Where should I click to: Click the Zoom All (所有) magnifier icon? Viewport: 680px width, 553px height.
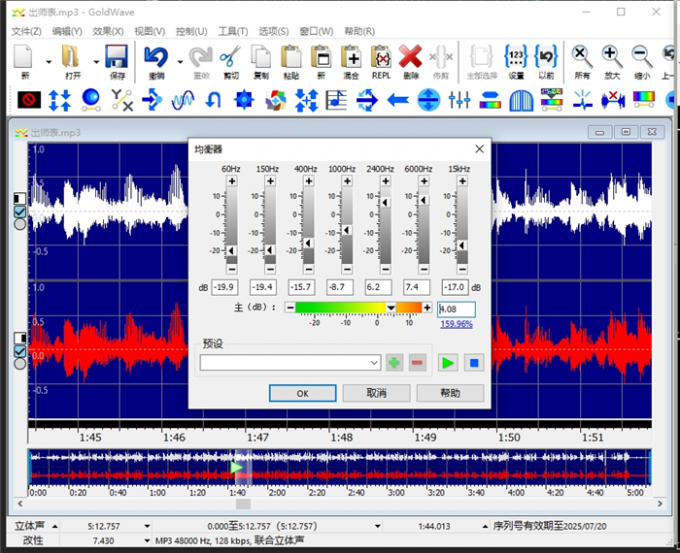coord(582,56)
